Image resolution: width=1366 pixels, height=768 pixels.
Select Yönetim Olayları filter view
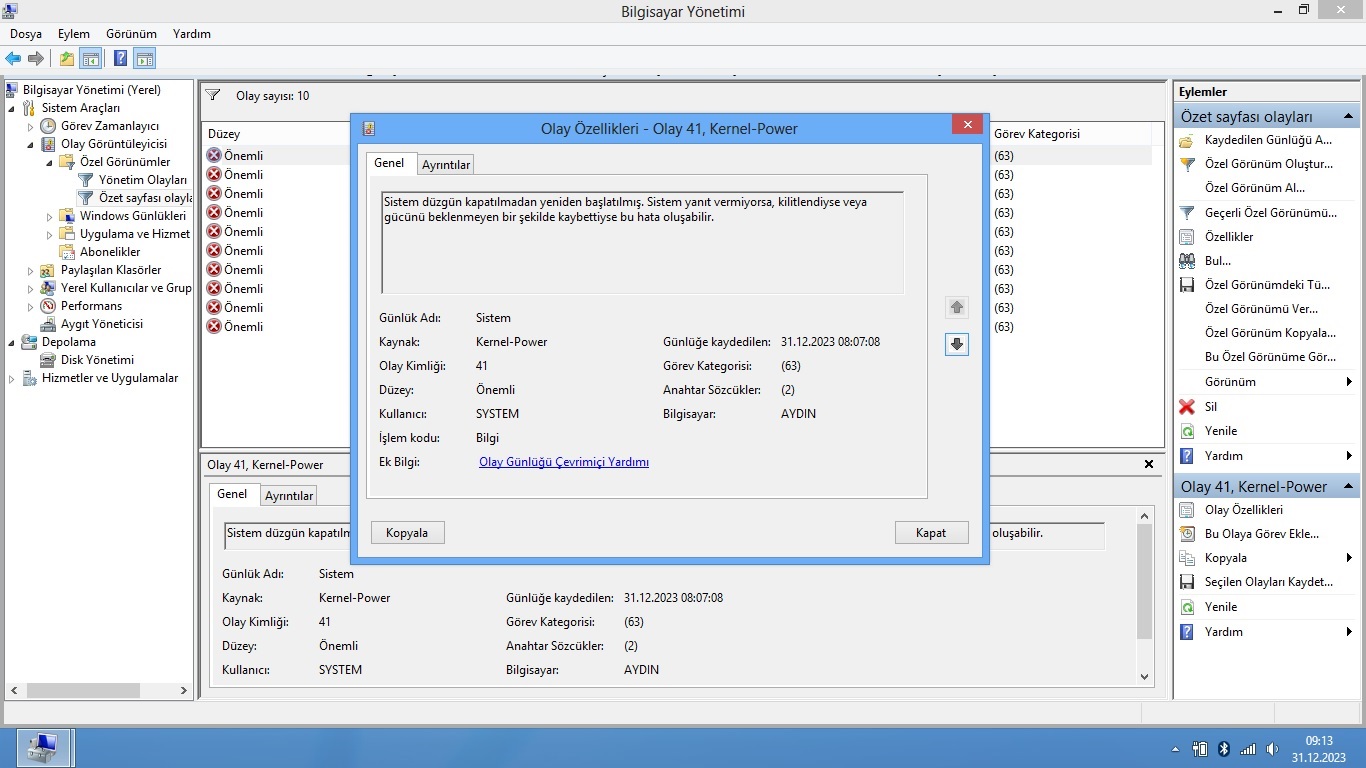coord(142,180)
